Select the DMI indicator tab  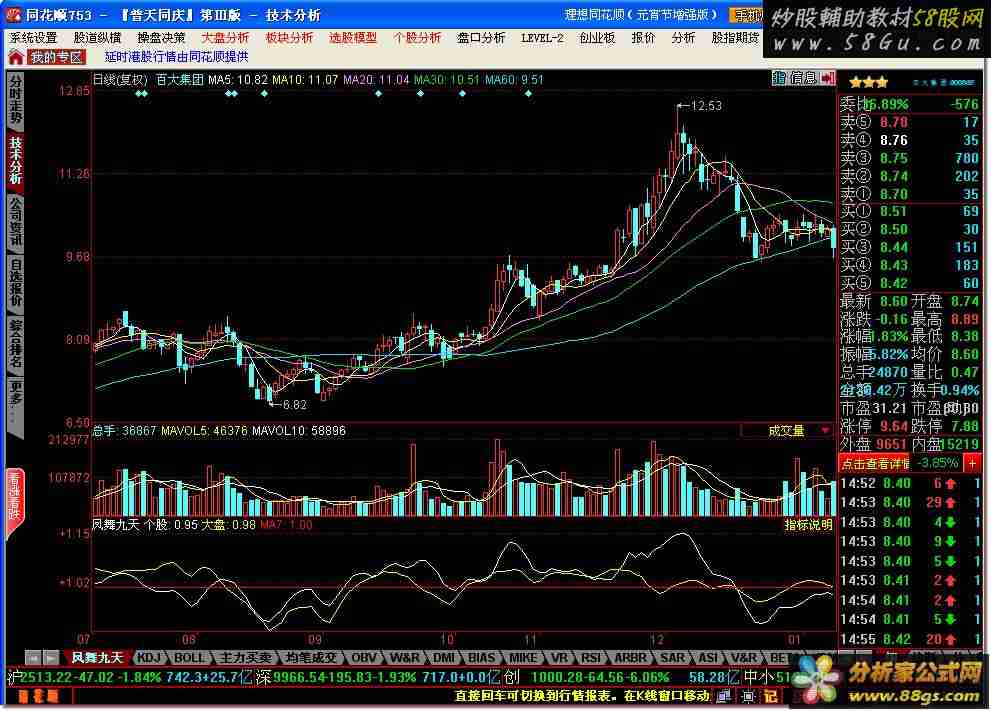[444, 657]
